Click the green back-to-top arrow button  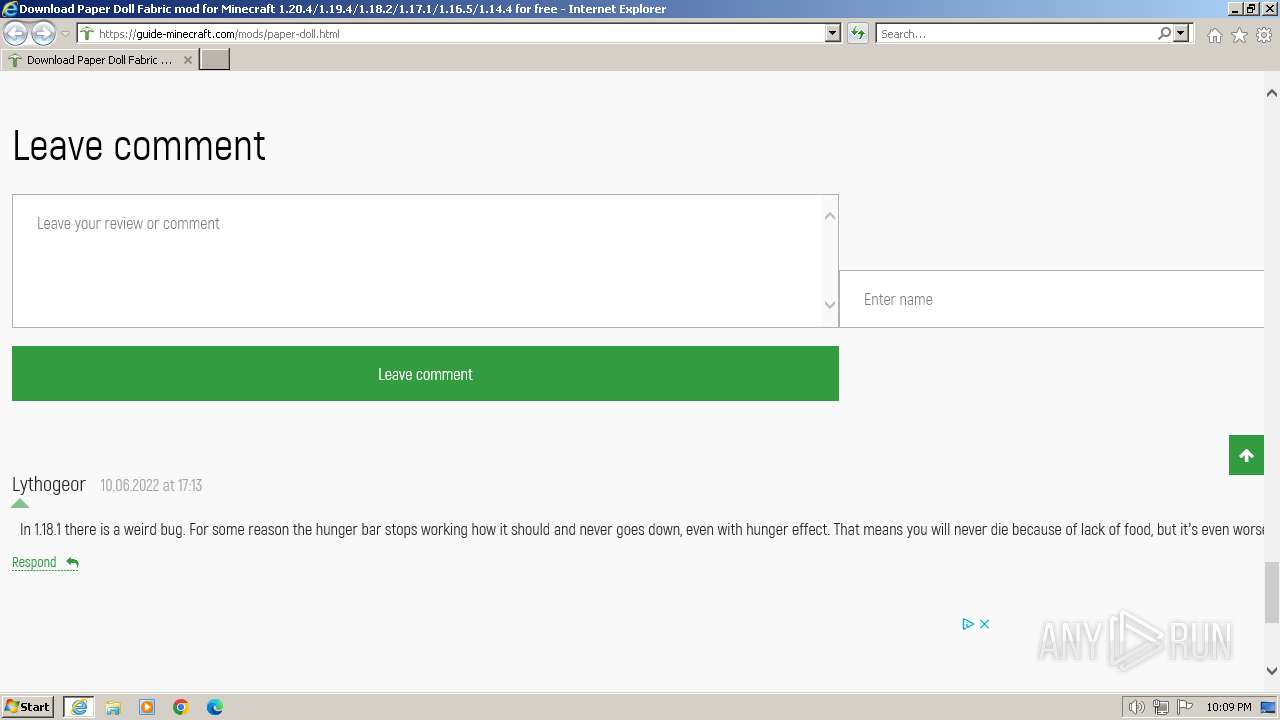[1246, 455]
